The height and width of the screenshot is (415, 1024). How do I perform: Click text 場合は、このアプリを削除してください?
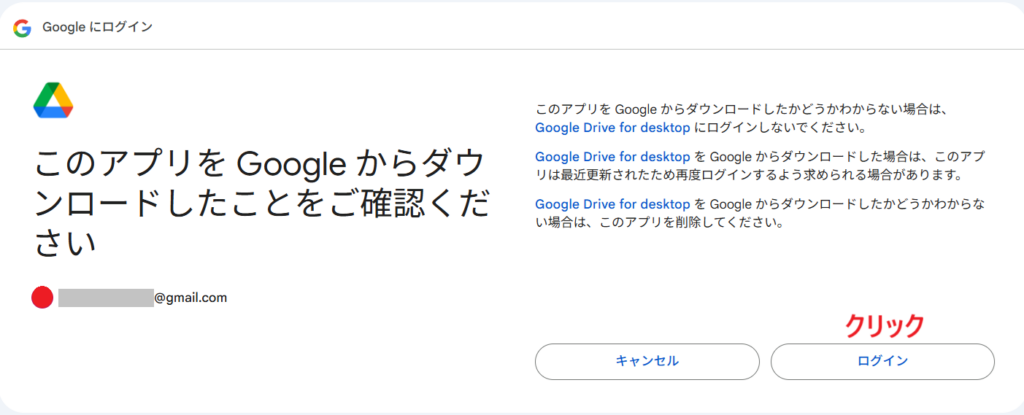point(658,222)
